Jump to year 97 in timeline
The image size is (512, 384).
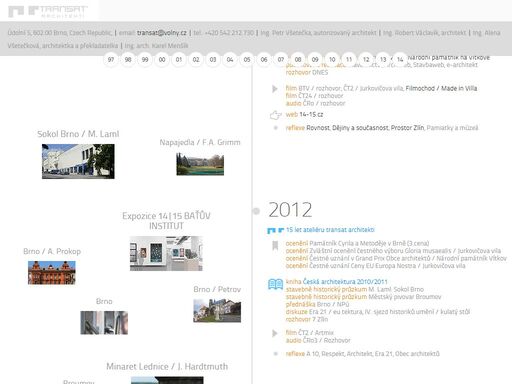coord(111,60)
